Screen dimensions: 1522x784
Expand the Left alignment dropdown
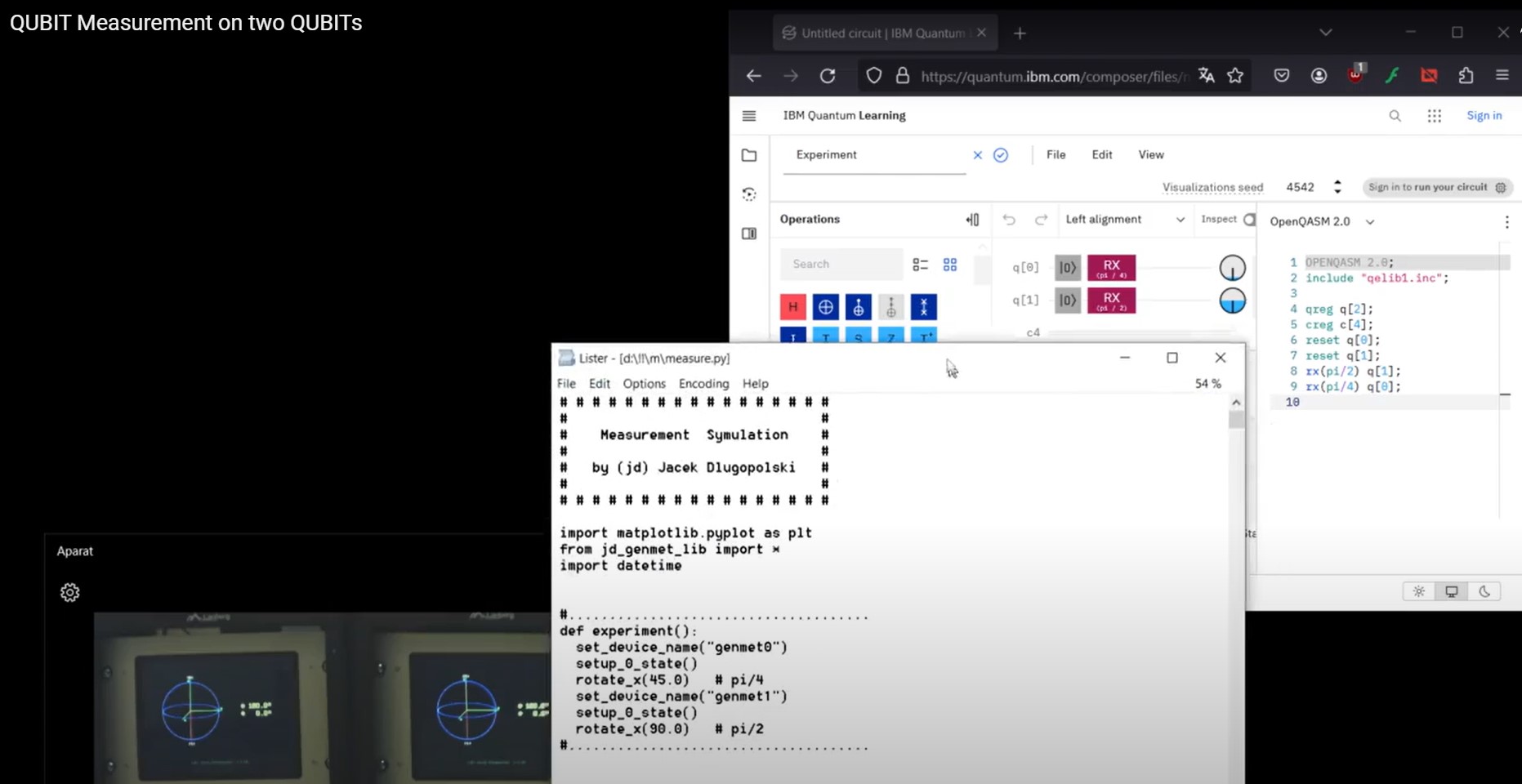point(1124,220)
